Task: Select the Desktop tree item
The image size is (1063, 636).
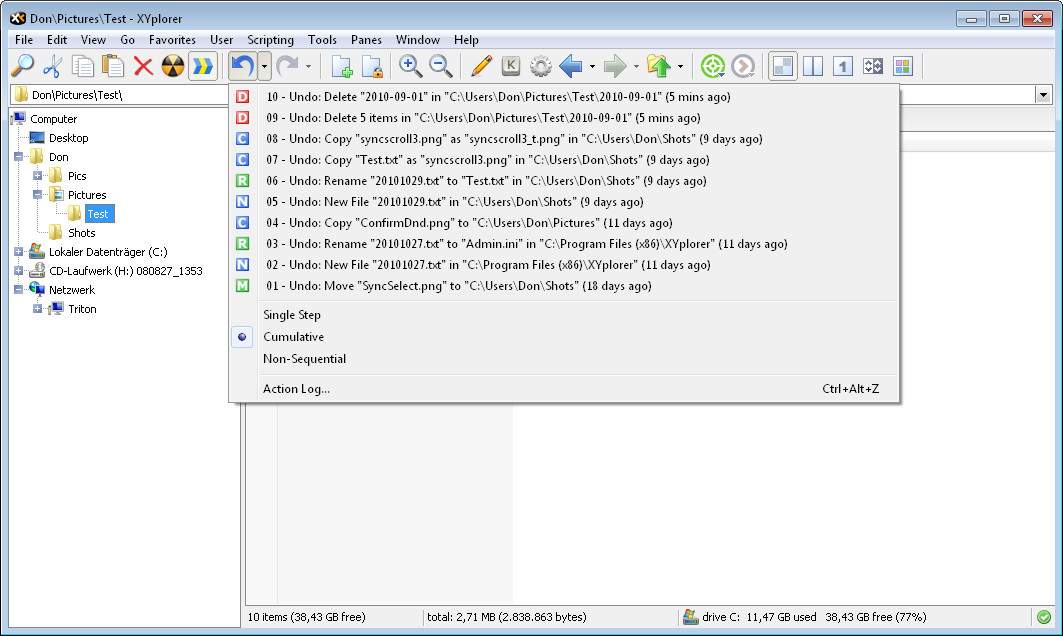Action: tap(68, 138)
